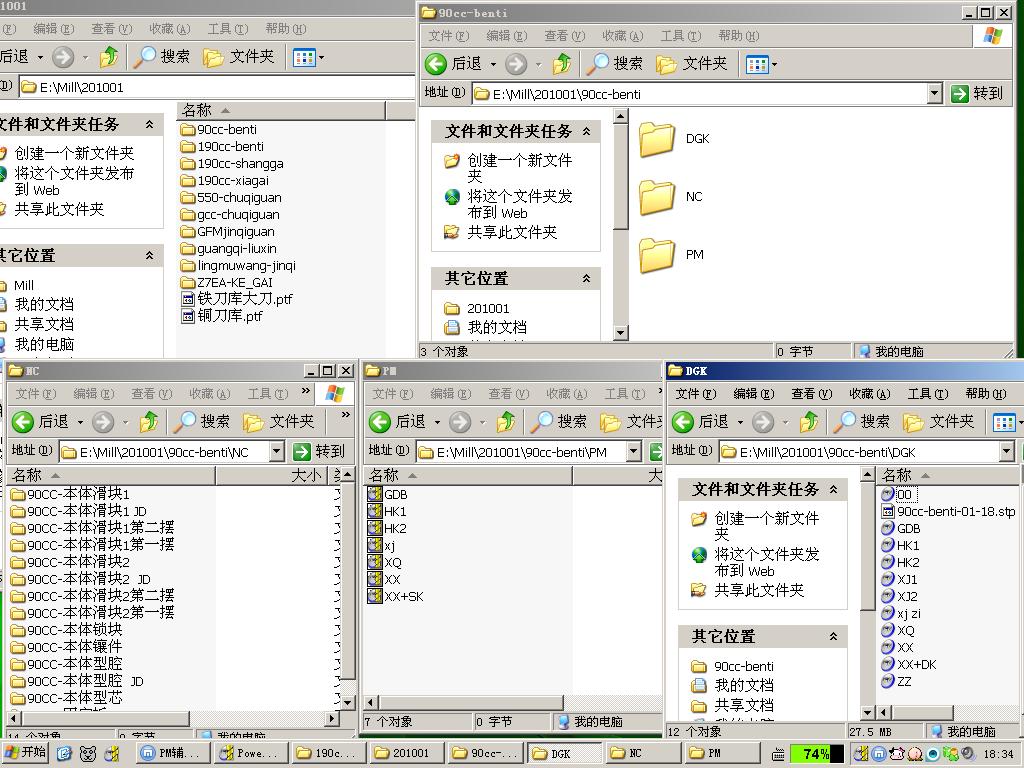The width and height of the screenshot is (1024, 768).
Task: Click the Go (转到) button in 90cc-benti window
Action: (x=977, y=94)
